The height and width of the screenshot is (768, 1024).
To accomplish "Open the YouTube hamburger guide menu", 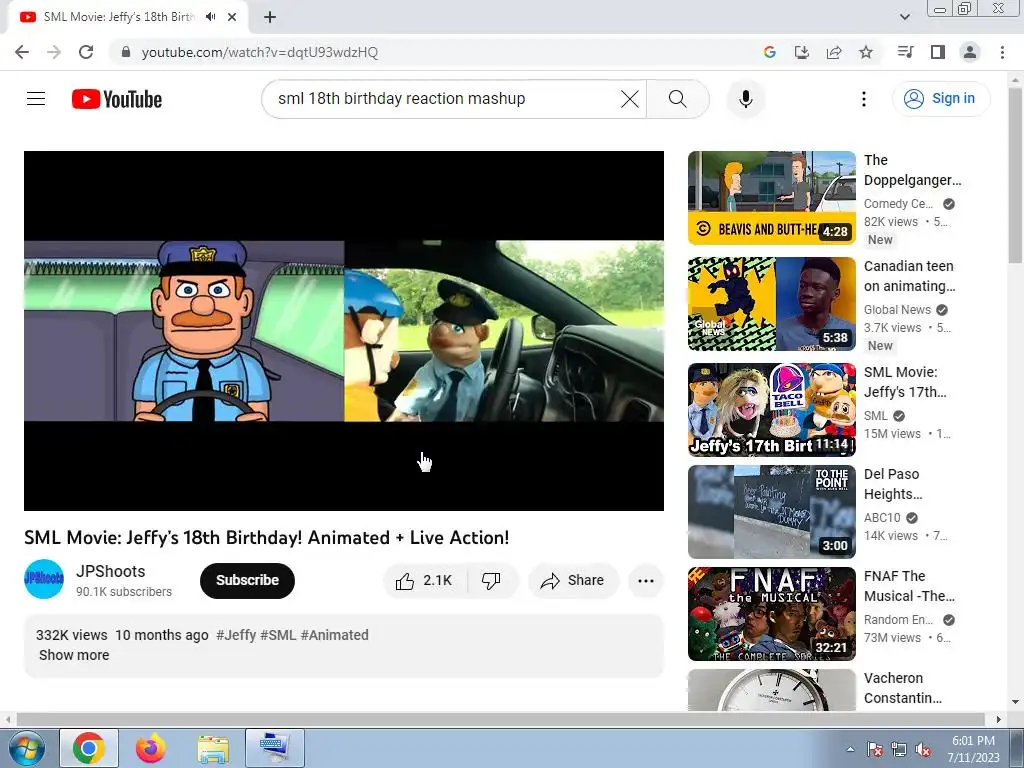I will click(36, 99).
